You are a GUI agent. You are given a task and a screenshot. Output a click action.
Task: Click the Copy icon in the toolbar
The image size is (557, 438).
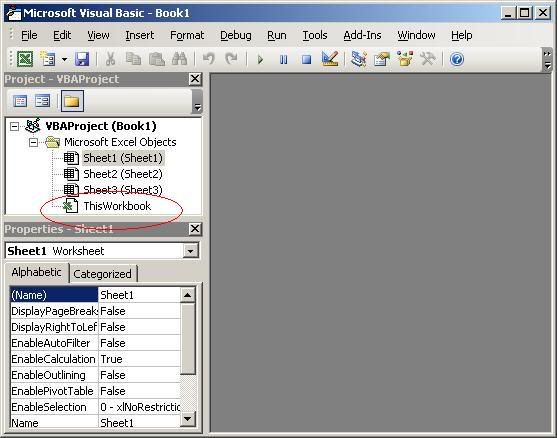[133, 59]
